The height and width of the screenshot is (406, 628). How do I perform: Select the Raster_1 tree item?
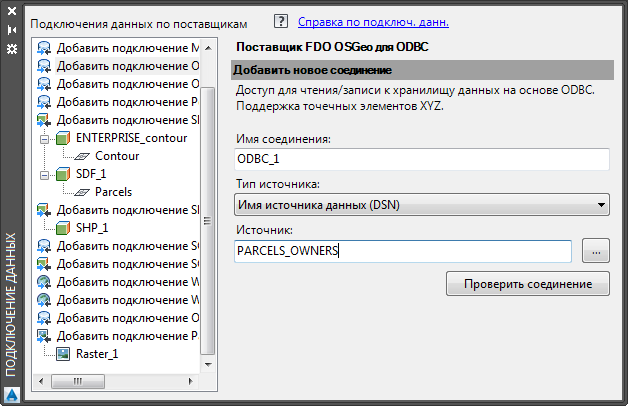point(96,354)
